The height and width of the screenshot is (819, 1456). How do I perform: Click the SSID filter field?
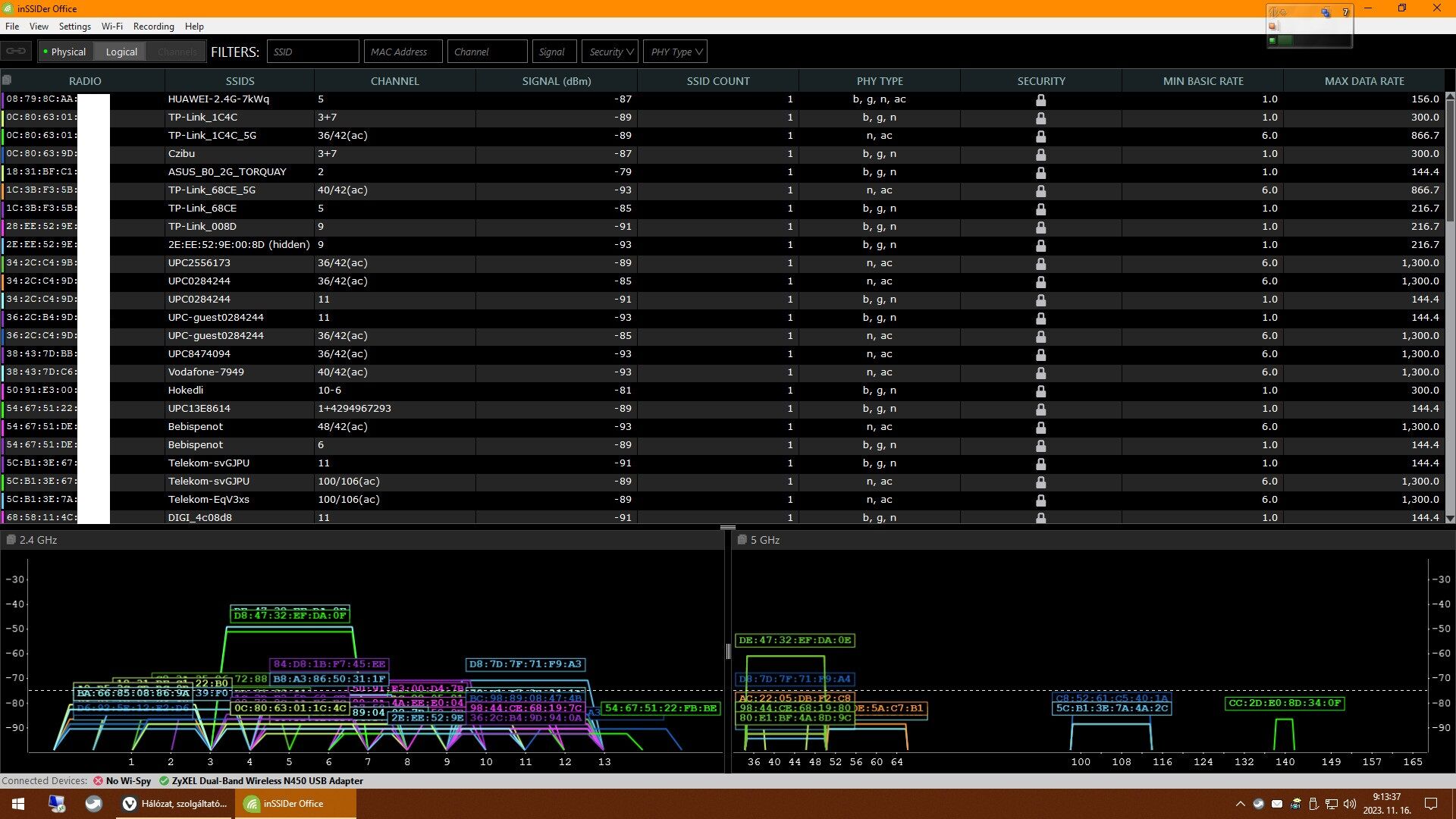coord(313,52)
